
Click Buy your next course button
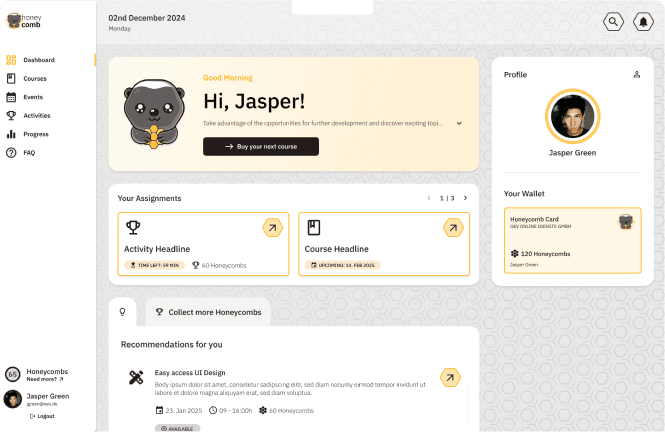point(261,146)
